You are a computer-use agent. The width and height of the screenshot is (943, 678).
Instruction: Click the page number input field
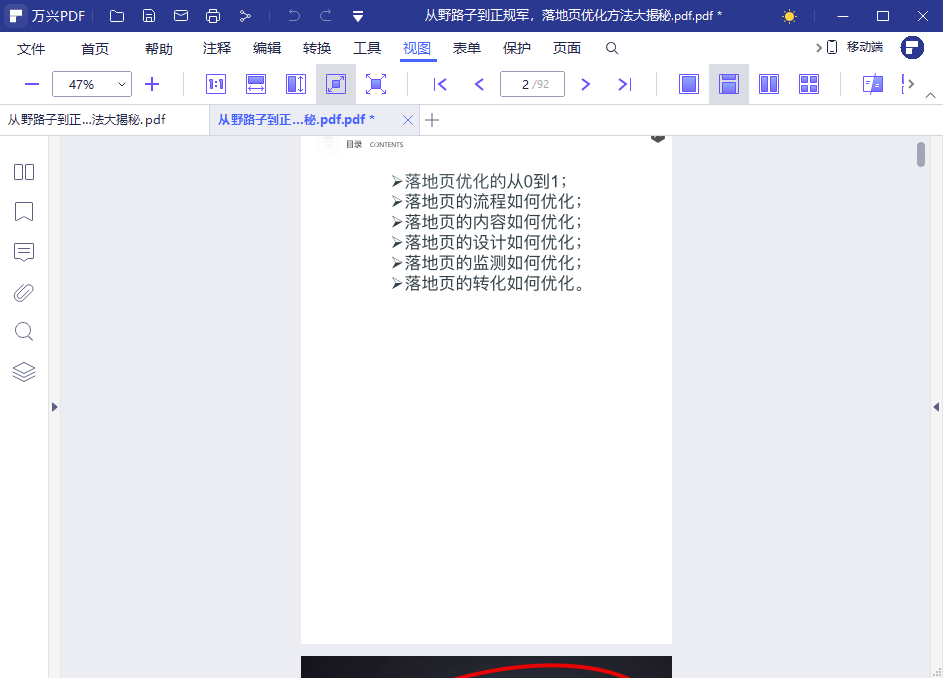532,84
